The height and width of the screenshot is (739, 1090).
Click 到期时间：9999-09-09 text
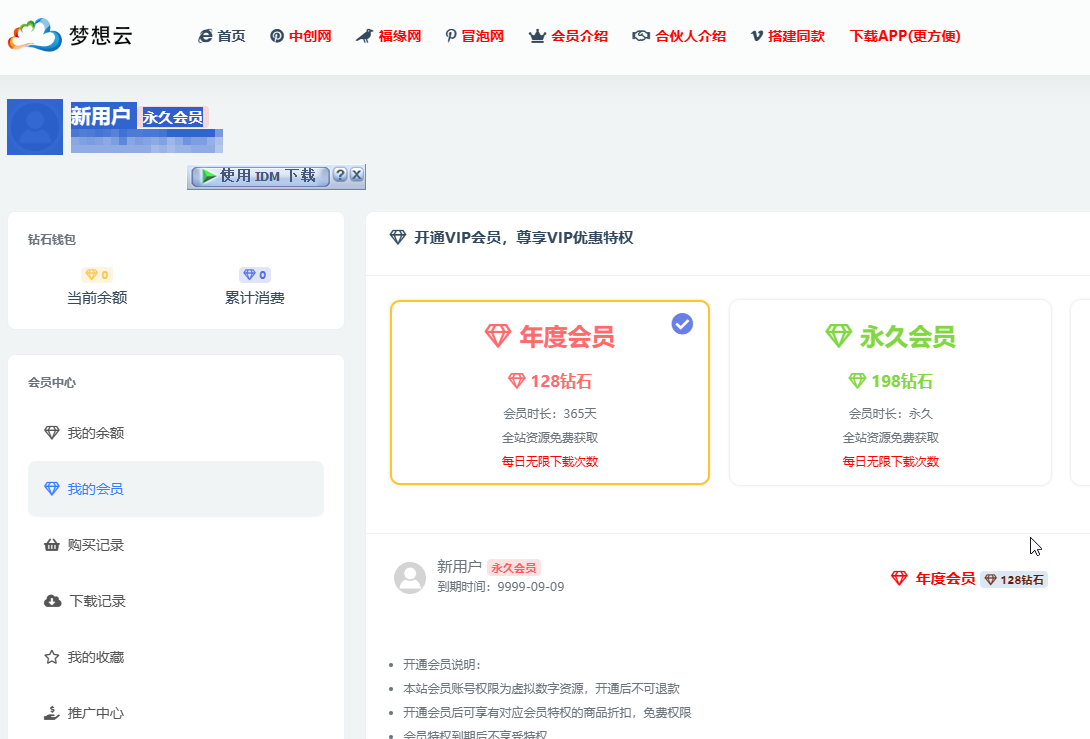(501, 587)
